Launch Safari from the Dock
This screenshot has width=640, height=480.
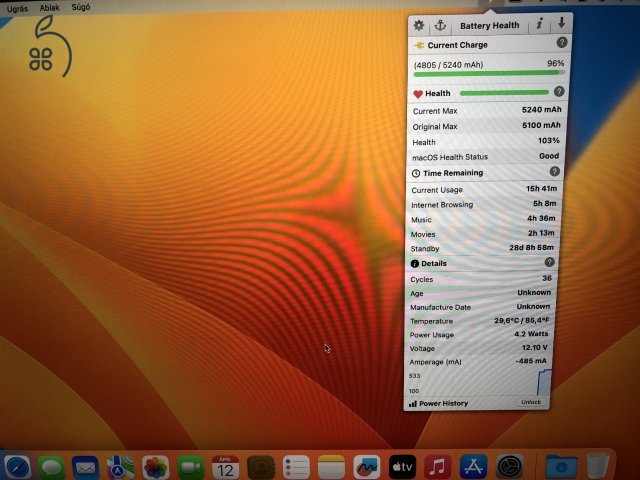pyautogui.click(x=17, y=468)
